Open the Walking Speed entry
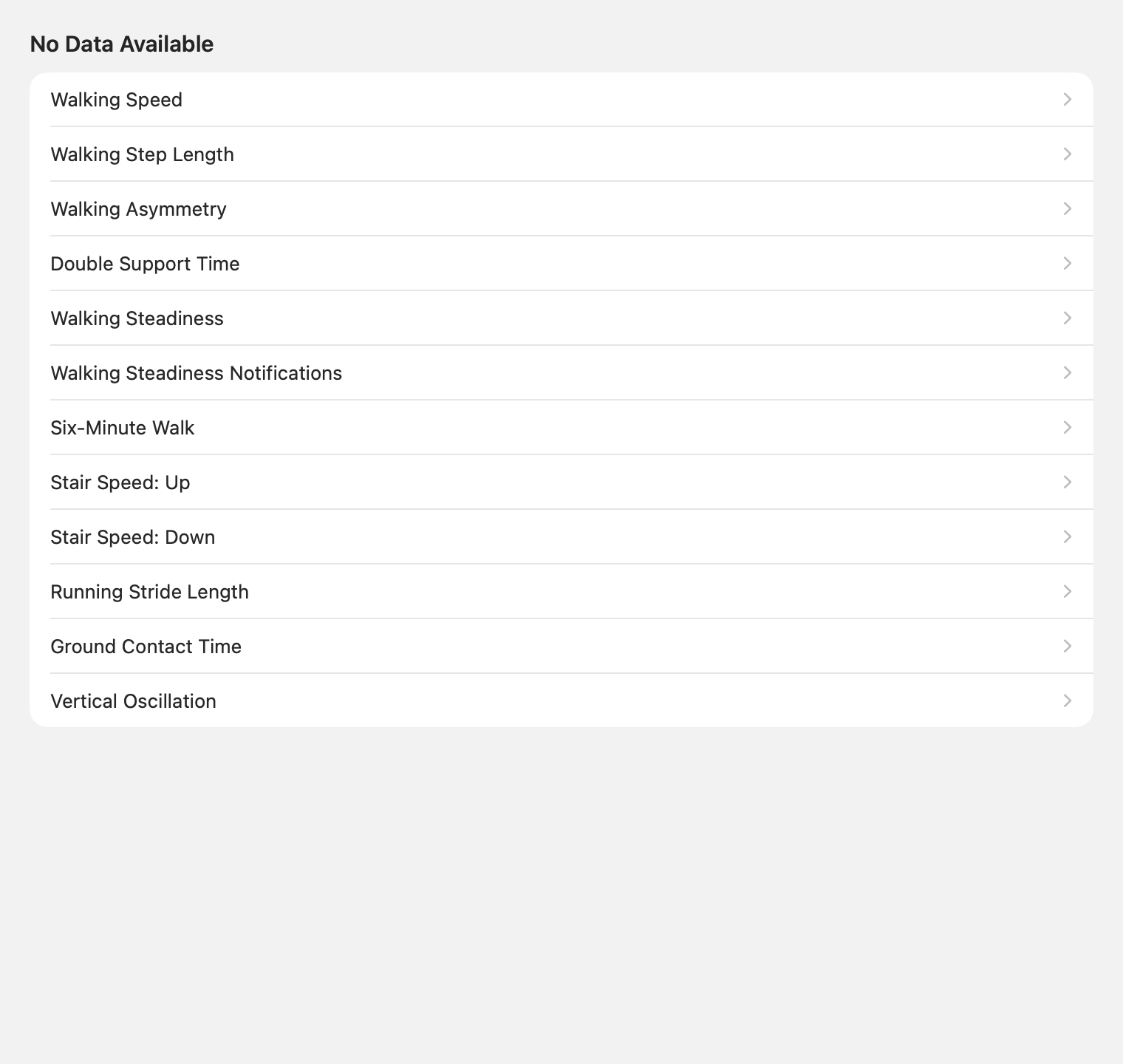The width and height of the screenshot is (1123, 1064). [x=561, y=100]
